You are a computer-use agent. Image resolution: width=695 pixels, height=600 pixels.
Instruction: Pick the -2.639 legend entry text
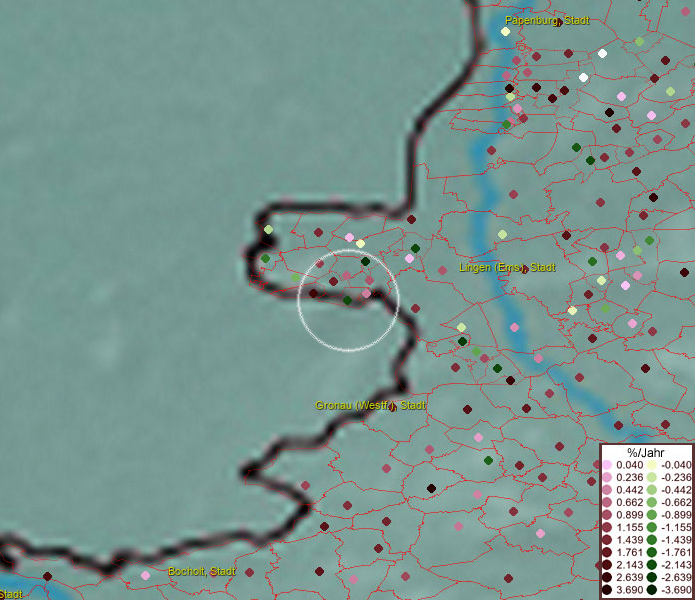tap(676, 577)
